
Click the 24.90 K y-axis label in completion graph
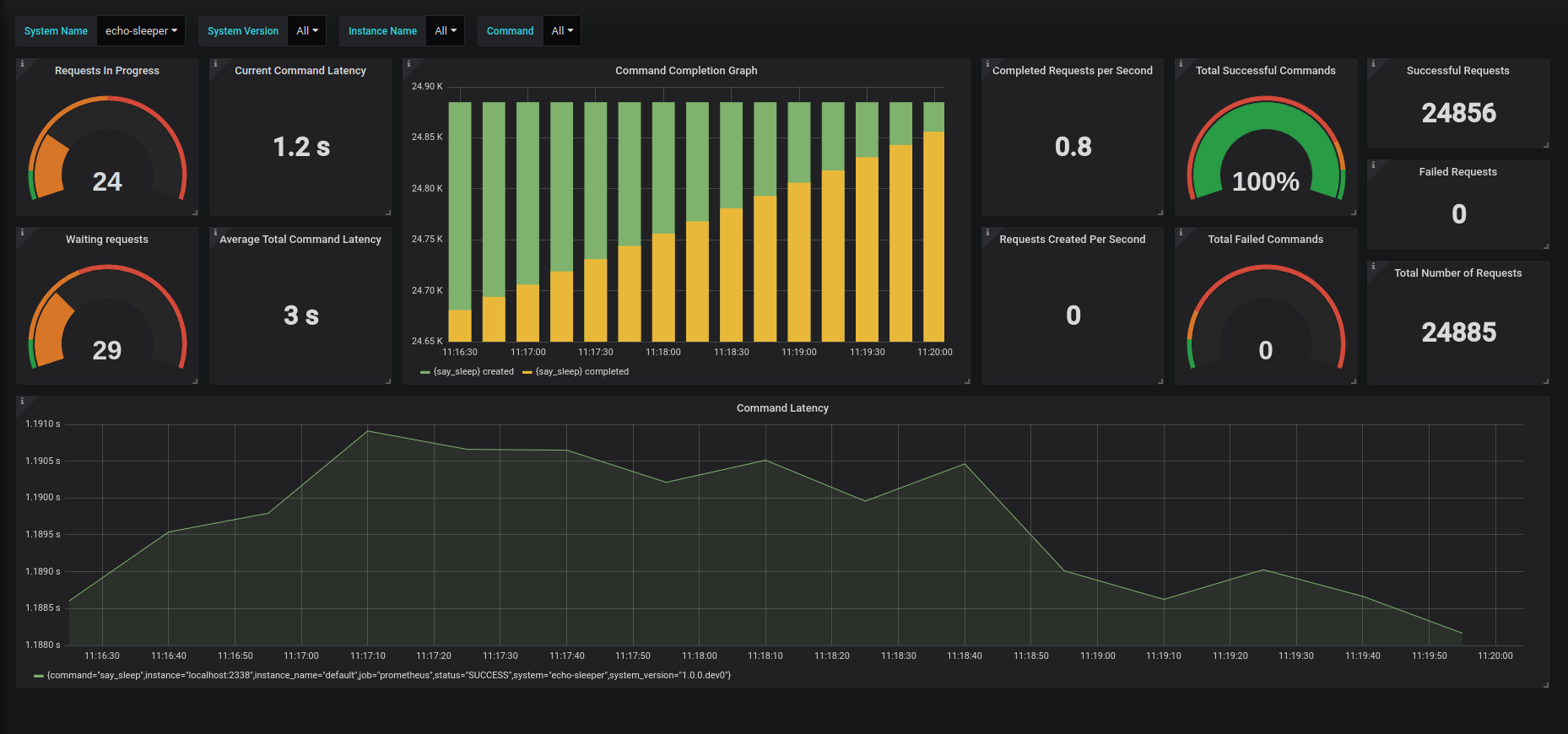pyautogui.click(x=427, y=87)
